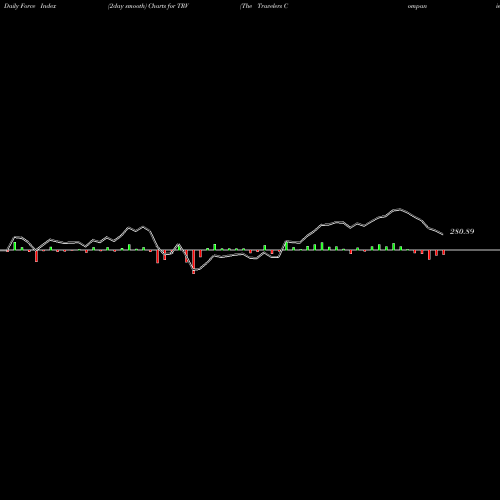Image resolution: width=500 pixels, height=500 pixels.
Task: Click the longest red force index bar
Action: [x=194, y=262]
